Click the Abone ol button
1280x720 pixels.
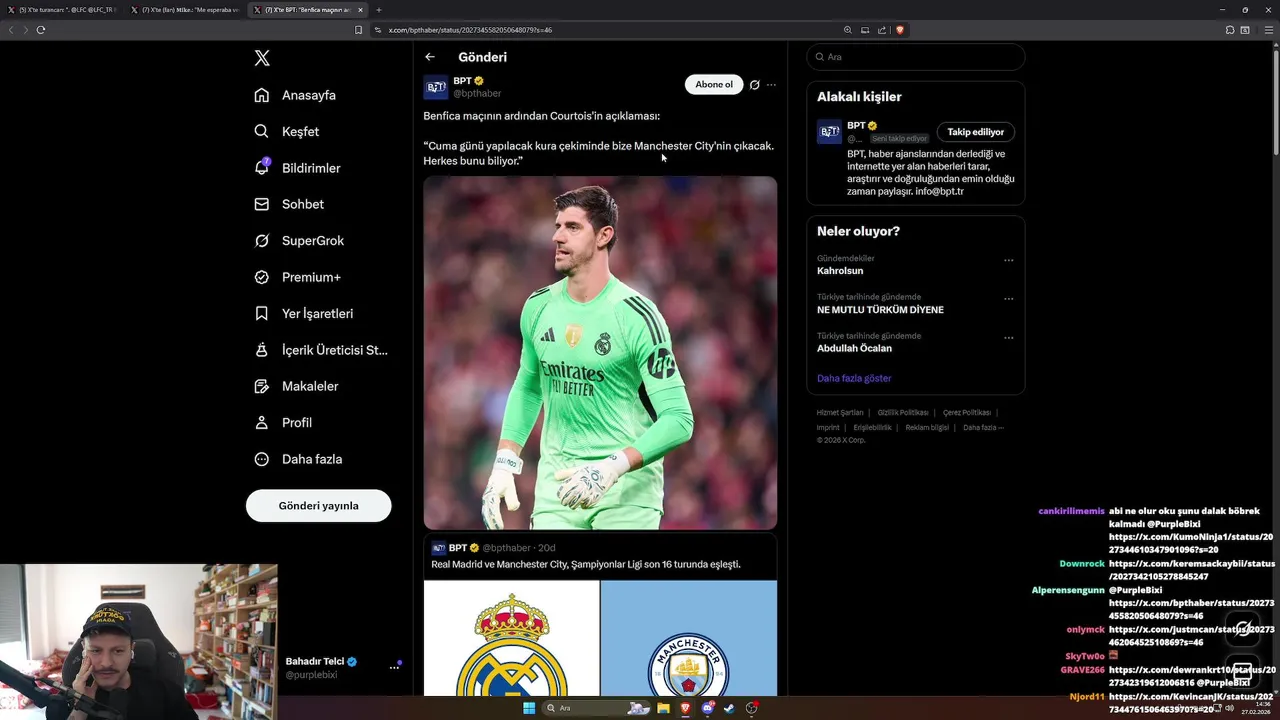(x=714, y=85)
